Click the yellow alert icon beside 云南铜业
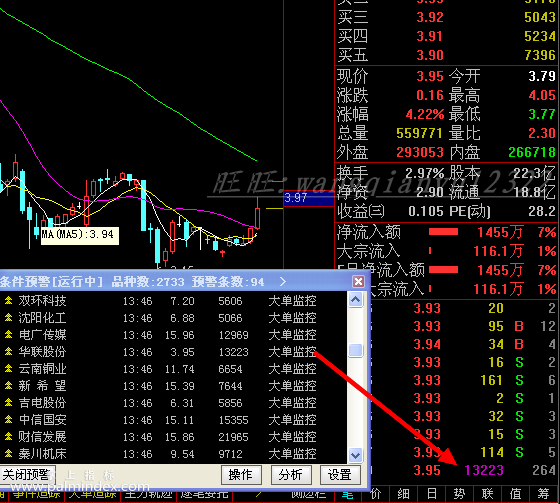This screenshot has height=504, width=560. pyautogui.click(x=8, y=369)
